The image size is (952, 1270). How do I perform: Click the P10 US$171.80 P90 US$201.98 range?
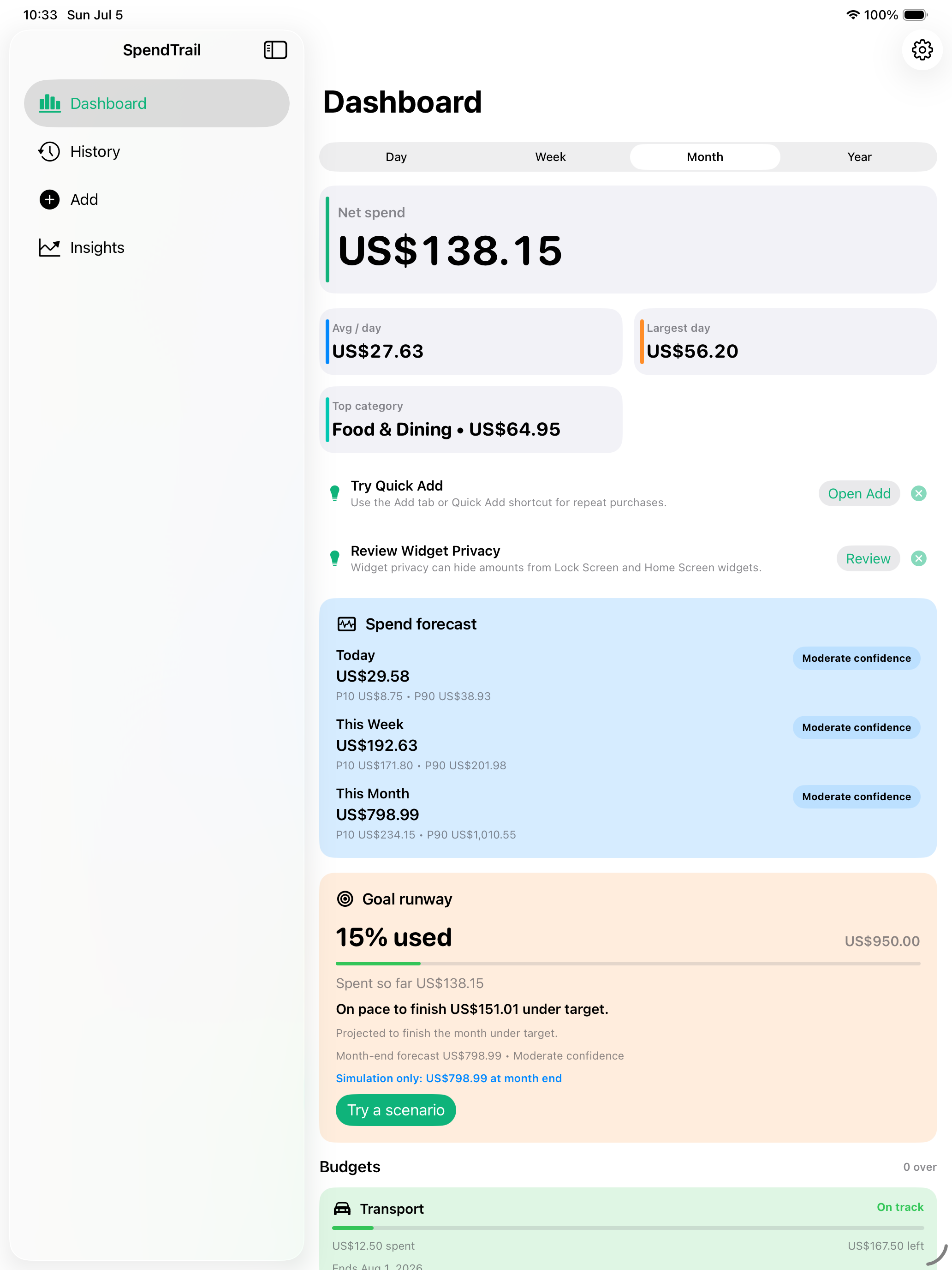(x=421, y=766)
